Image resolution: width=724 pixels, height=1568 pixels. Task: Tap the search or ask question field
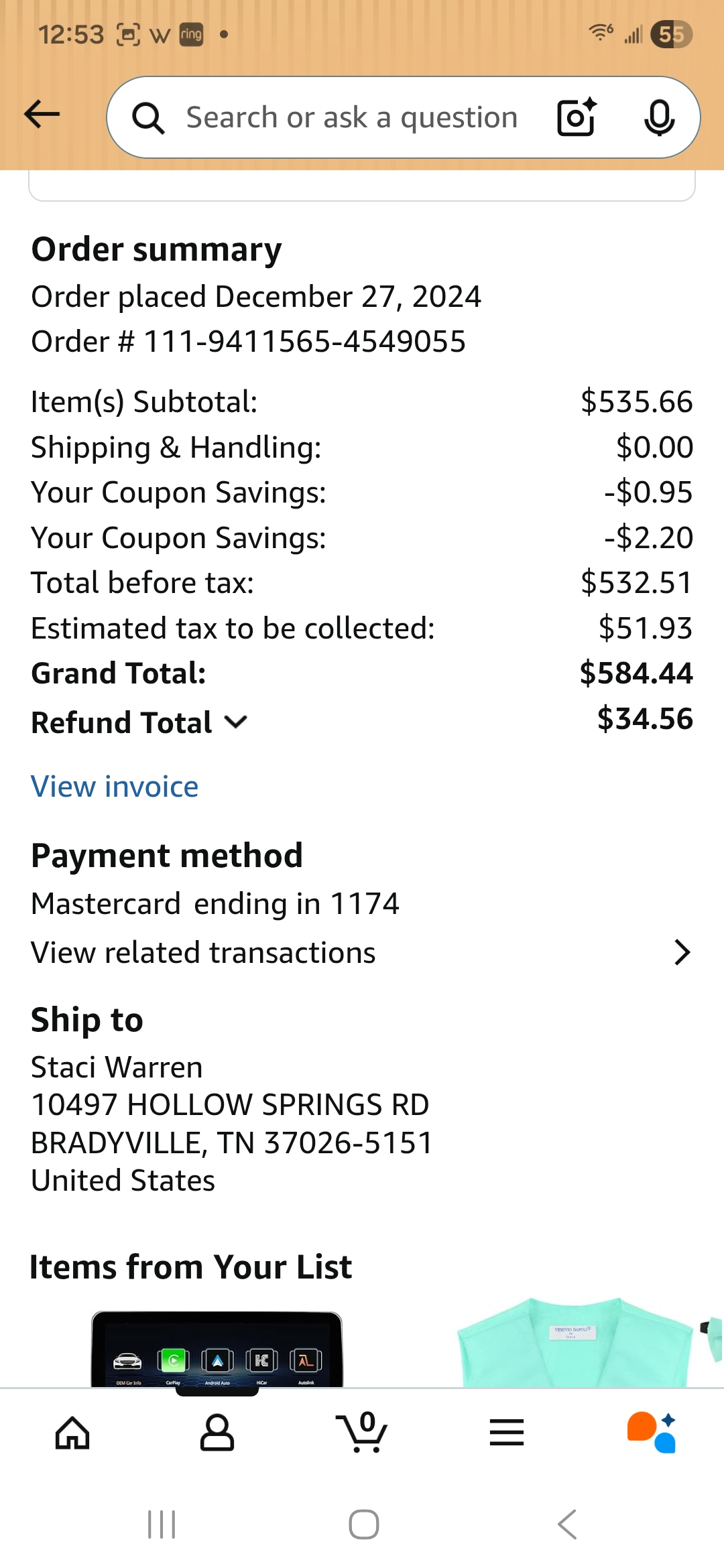click(x=352, y=118)
